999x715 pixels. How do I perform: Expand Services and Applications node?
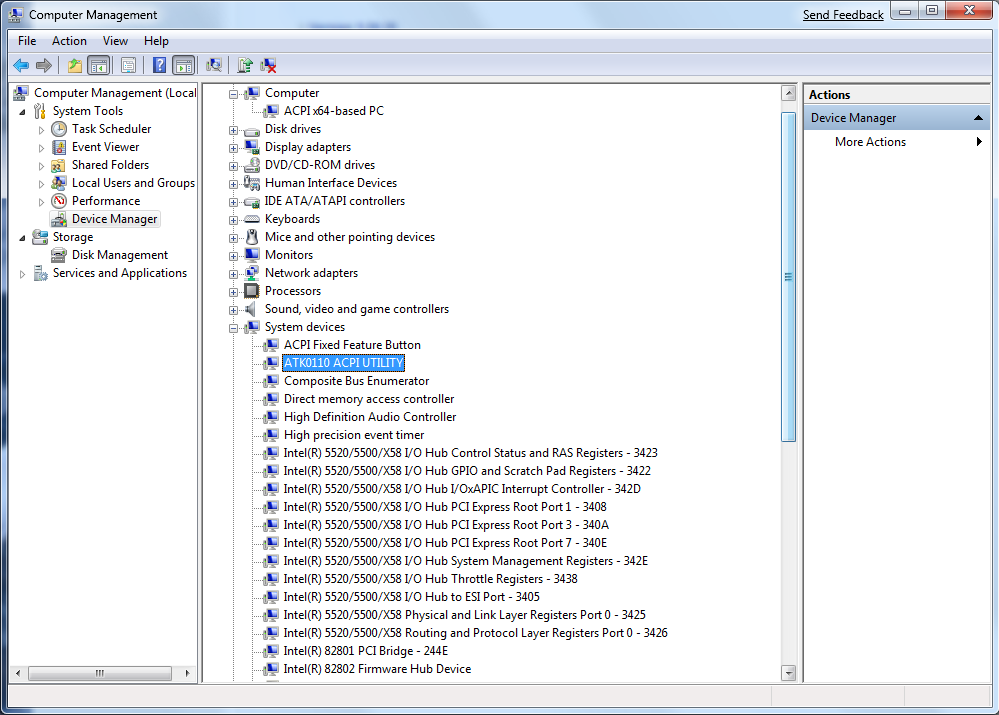point(23,274)
